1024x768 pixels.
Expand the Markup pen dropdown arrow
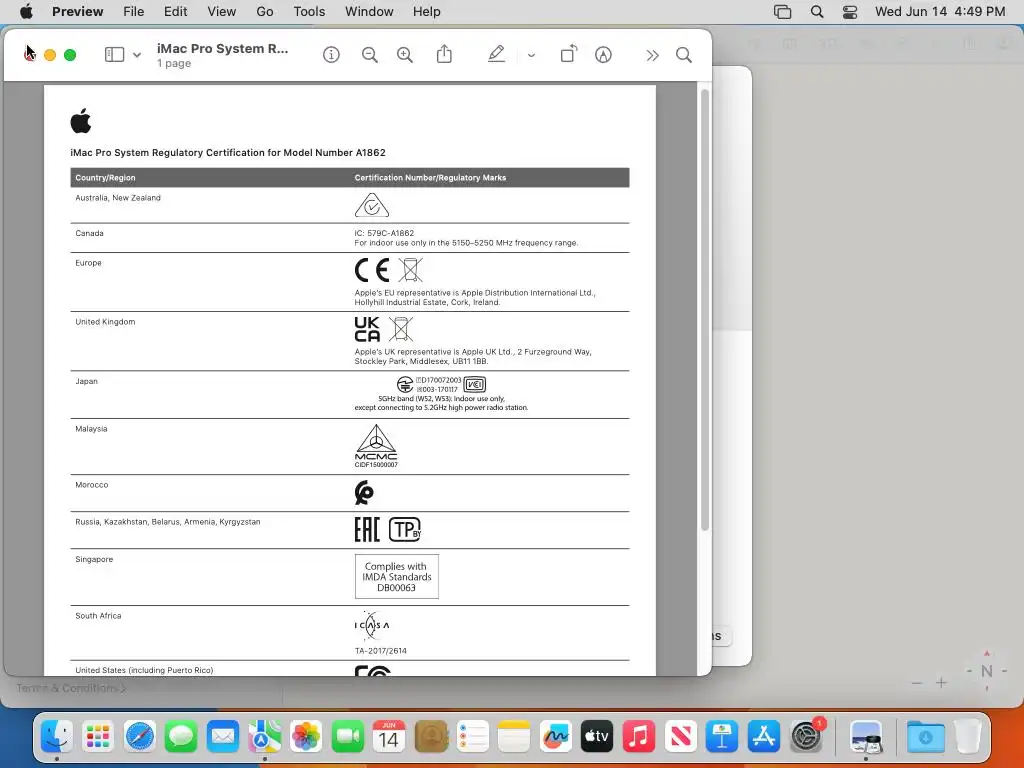pyautogui.click(x=532, y=56)
